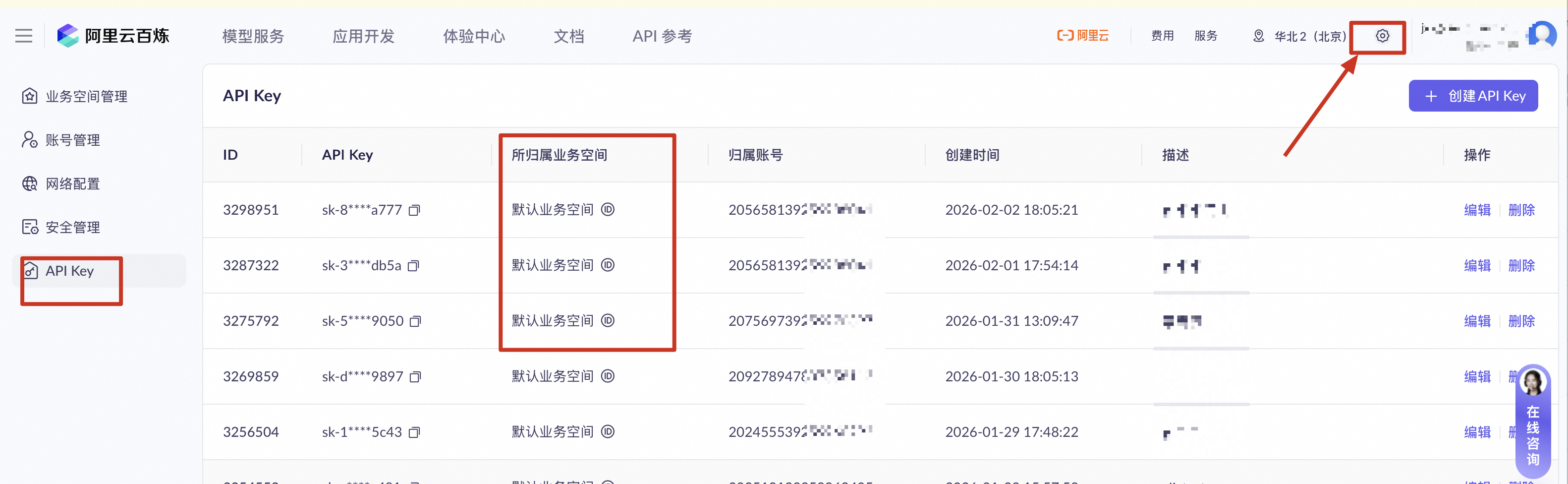This screenshot has height=484, width=1568.
Task: Open the 应用开发 top navigation tab
Action: 363,36
